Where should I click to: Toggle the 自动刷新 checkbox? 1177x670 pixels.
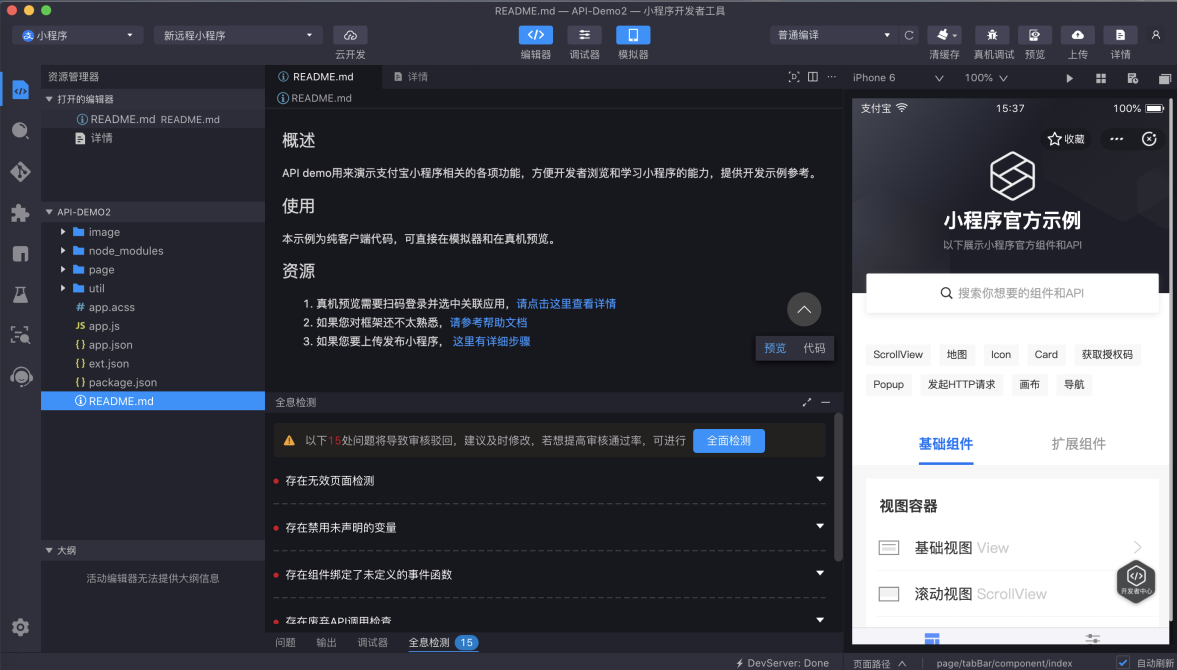pyautogui.click(x=1123, y=662)
